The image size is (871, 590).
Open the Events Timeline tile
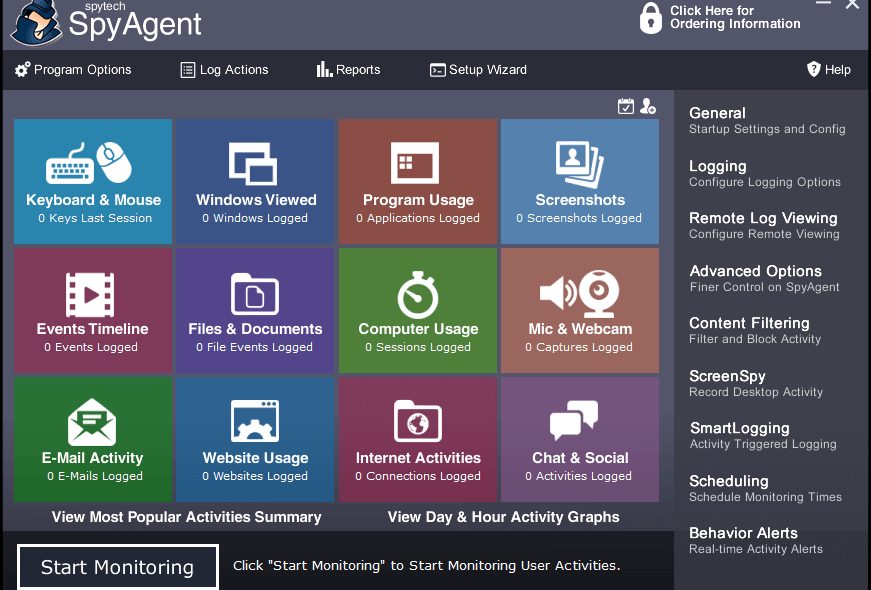coord(93,311)
